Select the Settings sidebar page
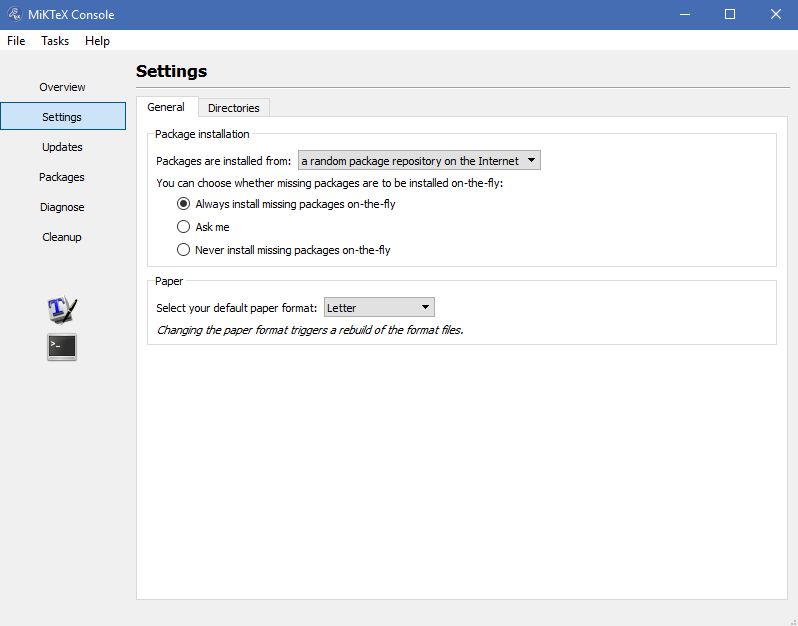The width and height of the screenshot is (798, 626). 63,117
